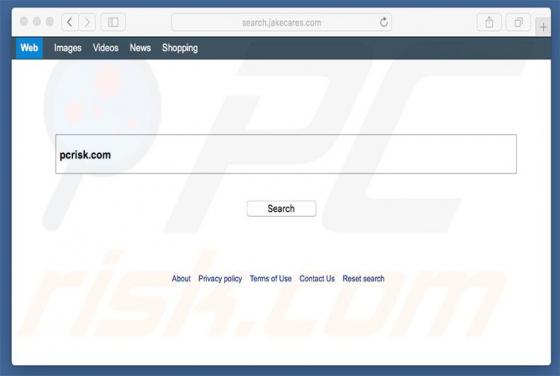Minimize the window with the middle traffic light button
Screen dimensions: 560x376
(x=37, y=22)
